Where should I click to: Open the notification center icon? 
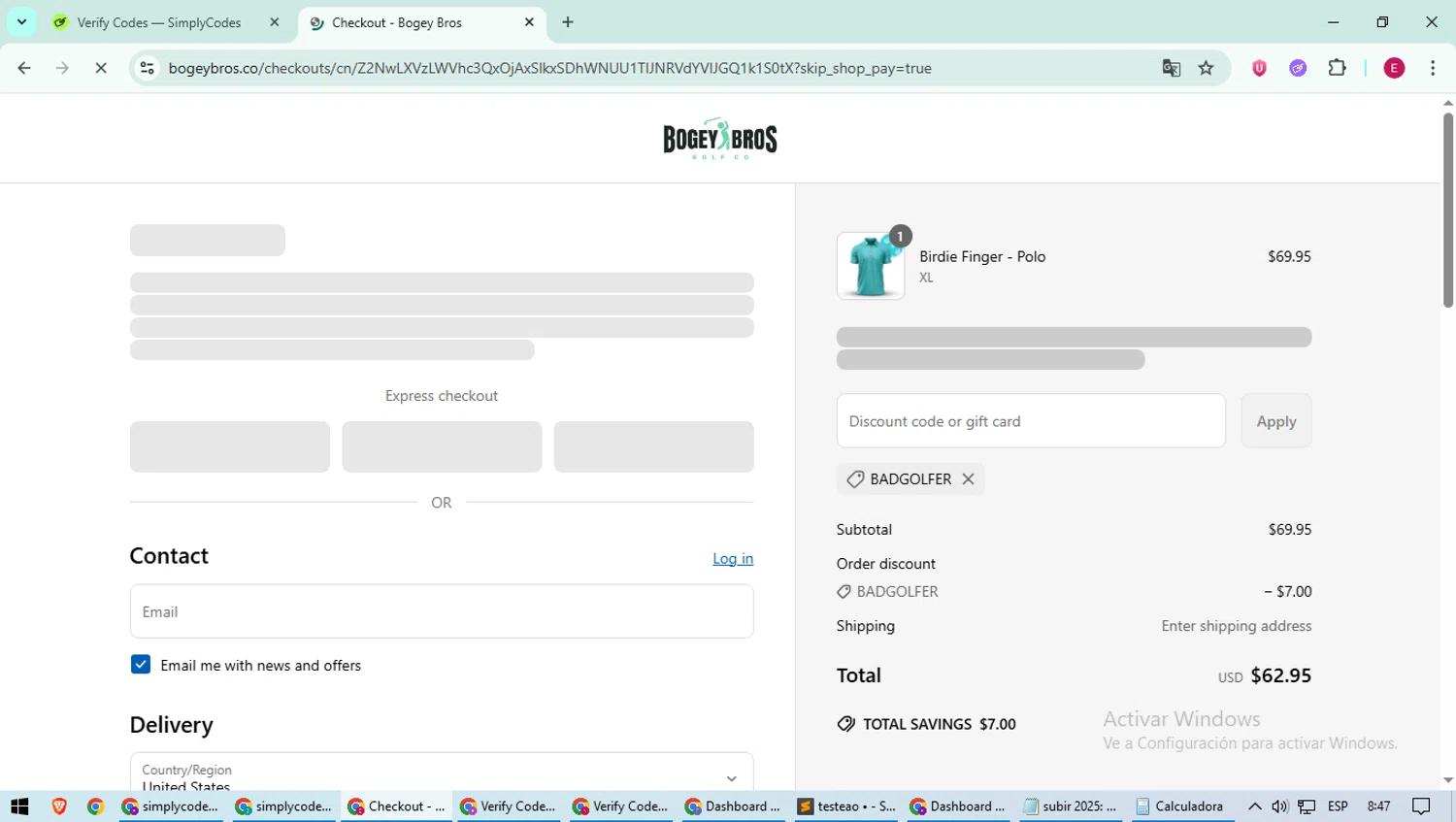pos(1422,806)
